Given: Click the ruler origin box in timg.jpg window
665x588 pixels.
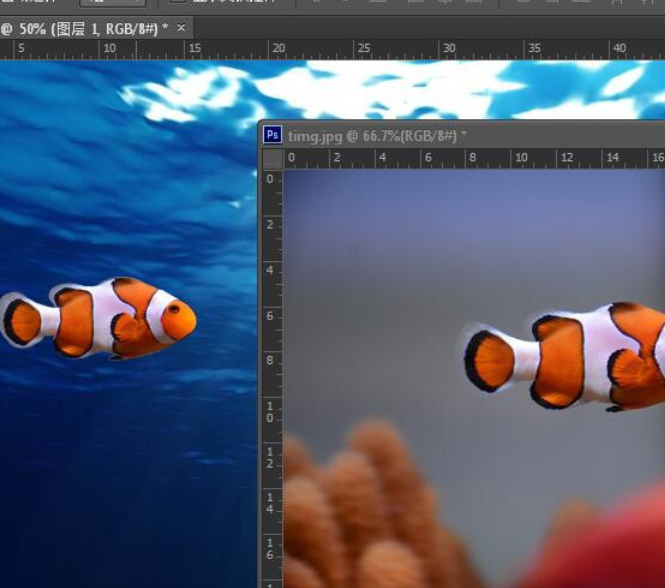Looking at the screenshot, I should pos(273,159).
